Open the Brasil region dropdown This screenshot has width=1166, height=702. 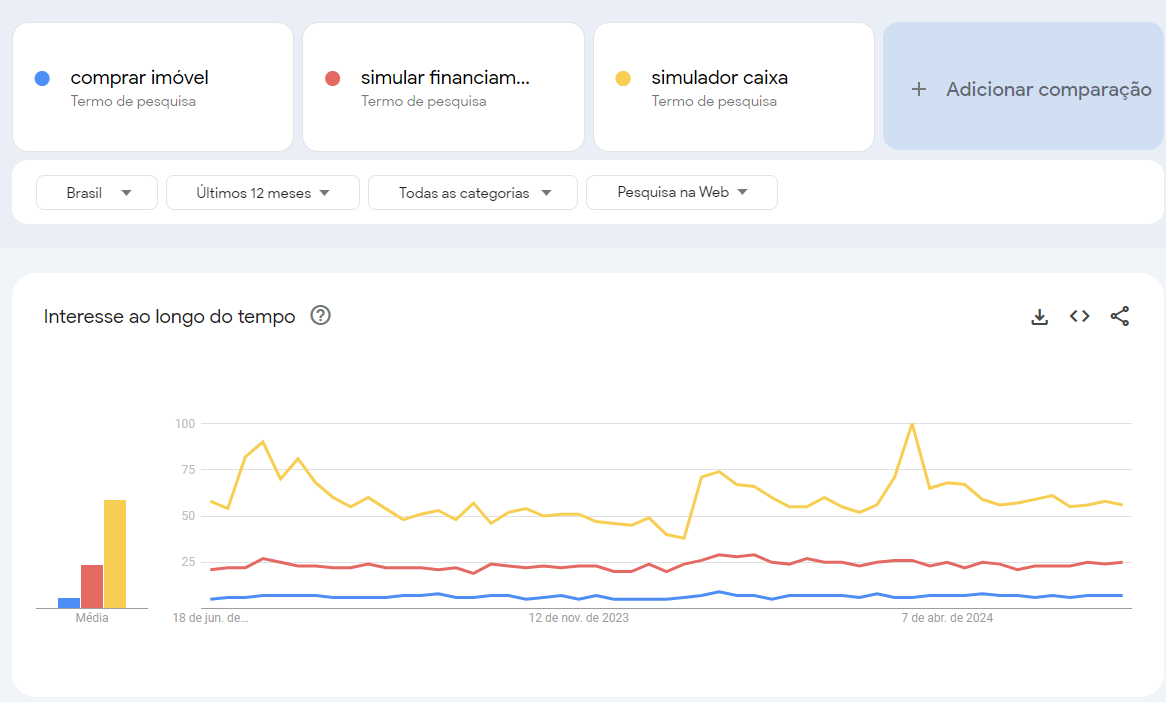tap(96, 192)
